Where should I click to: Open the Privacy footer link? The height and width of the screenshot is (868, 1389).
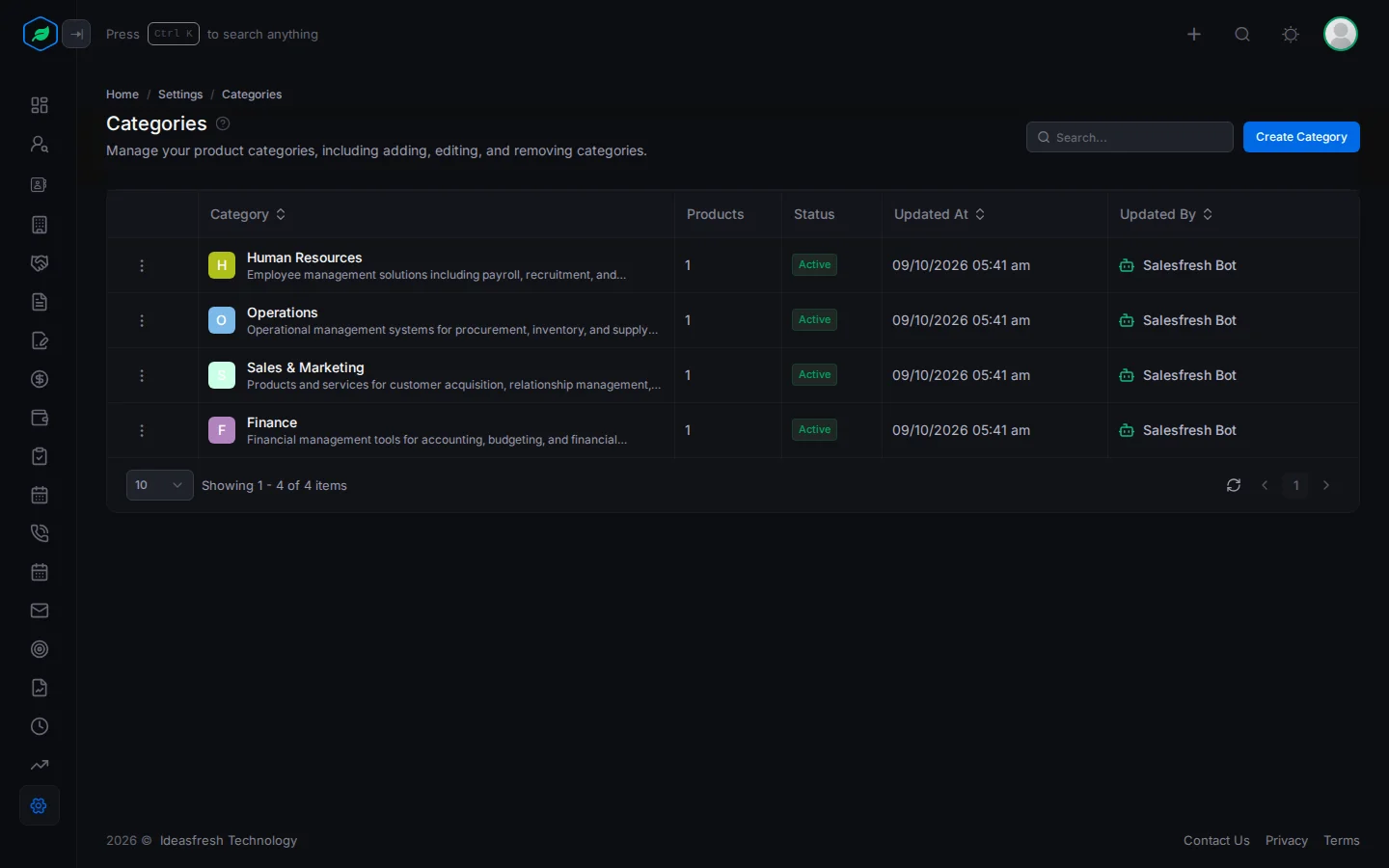(x=1287, y=840)
